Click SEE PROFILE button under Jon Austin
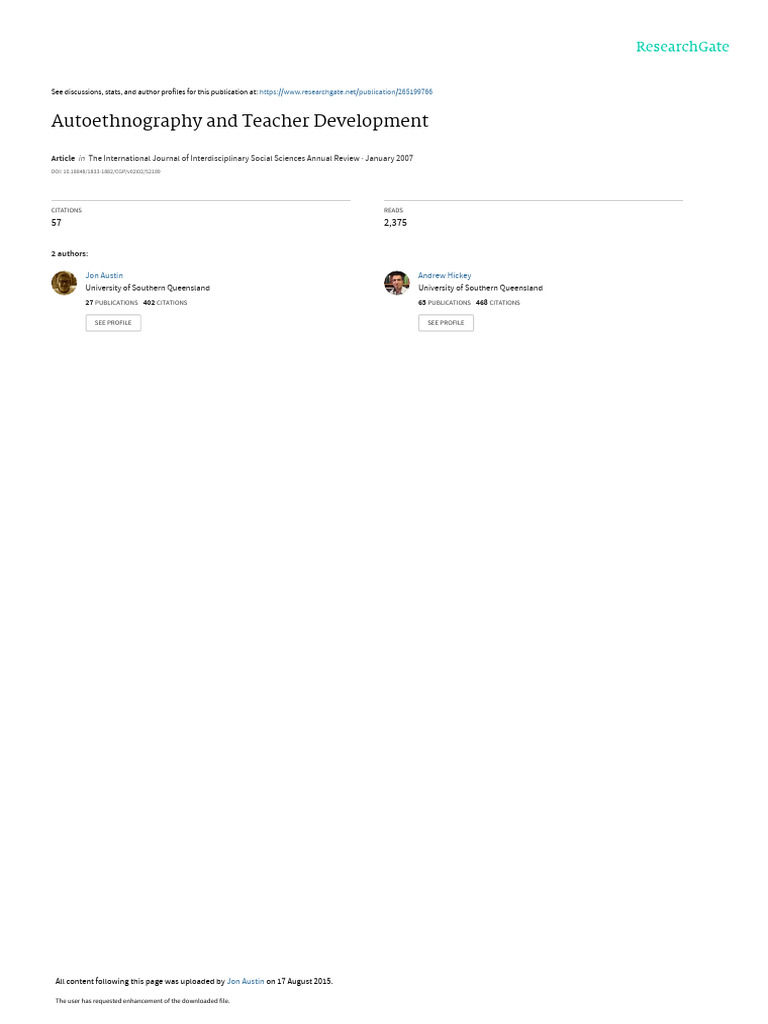 tap(113, 323)
